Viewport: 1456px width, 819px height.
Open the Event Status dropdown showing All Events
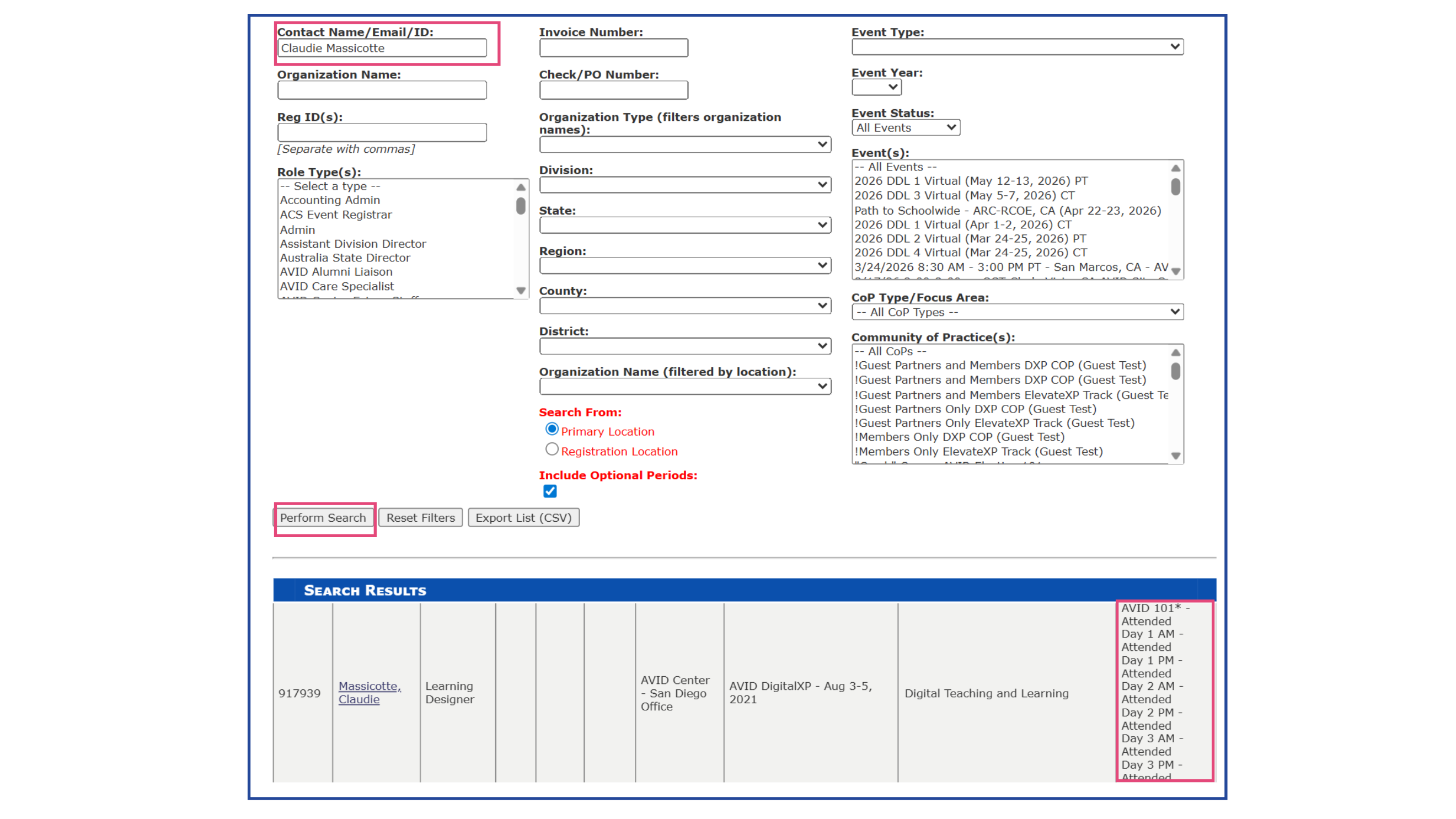[906, 128]
